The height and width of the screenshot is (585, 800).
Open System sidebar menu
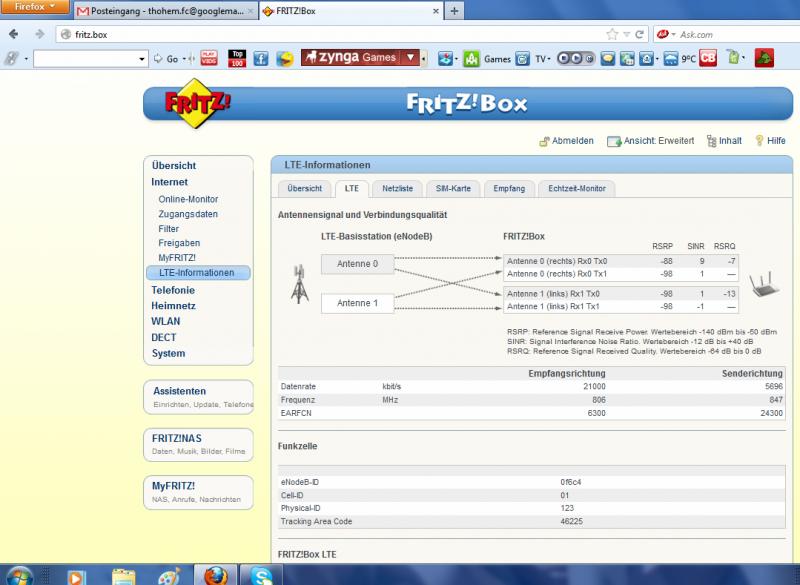168,353
